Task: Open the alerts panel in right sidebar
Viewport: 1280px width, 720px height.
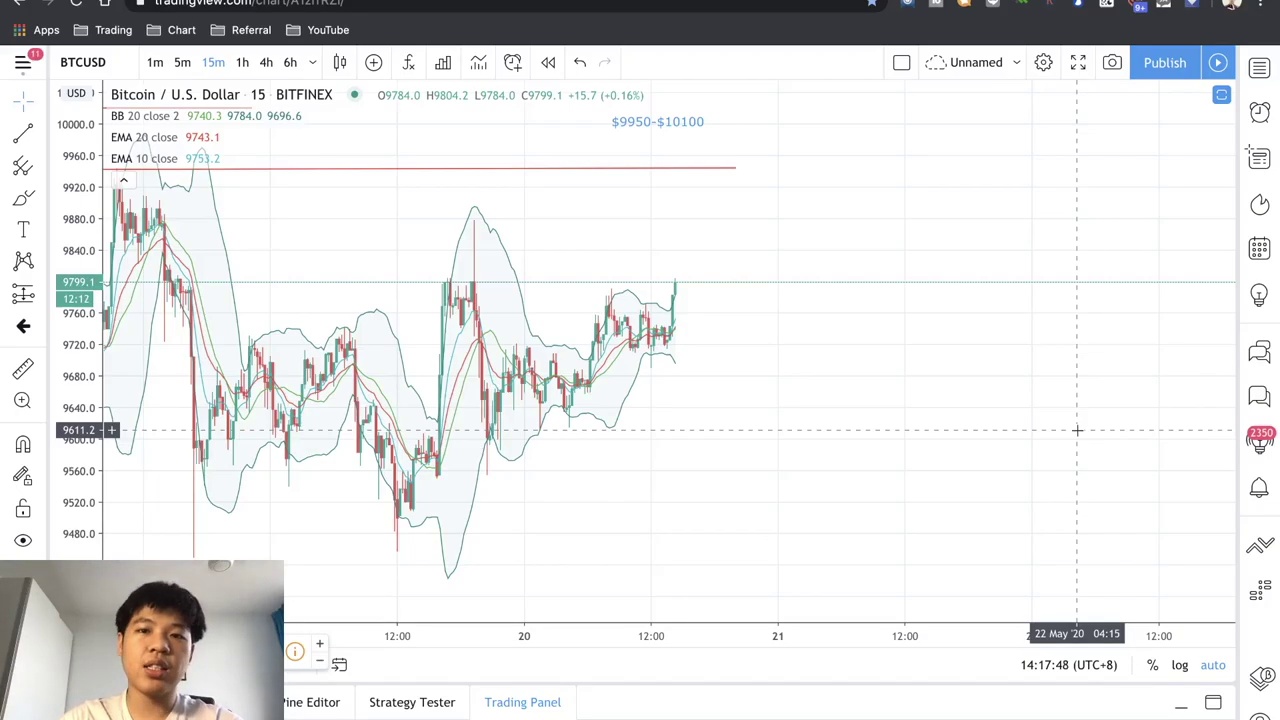Action: 1259,112
